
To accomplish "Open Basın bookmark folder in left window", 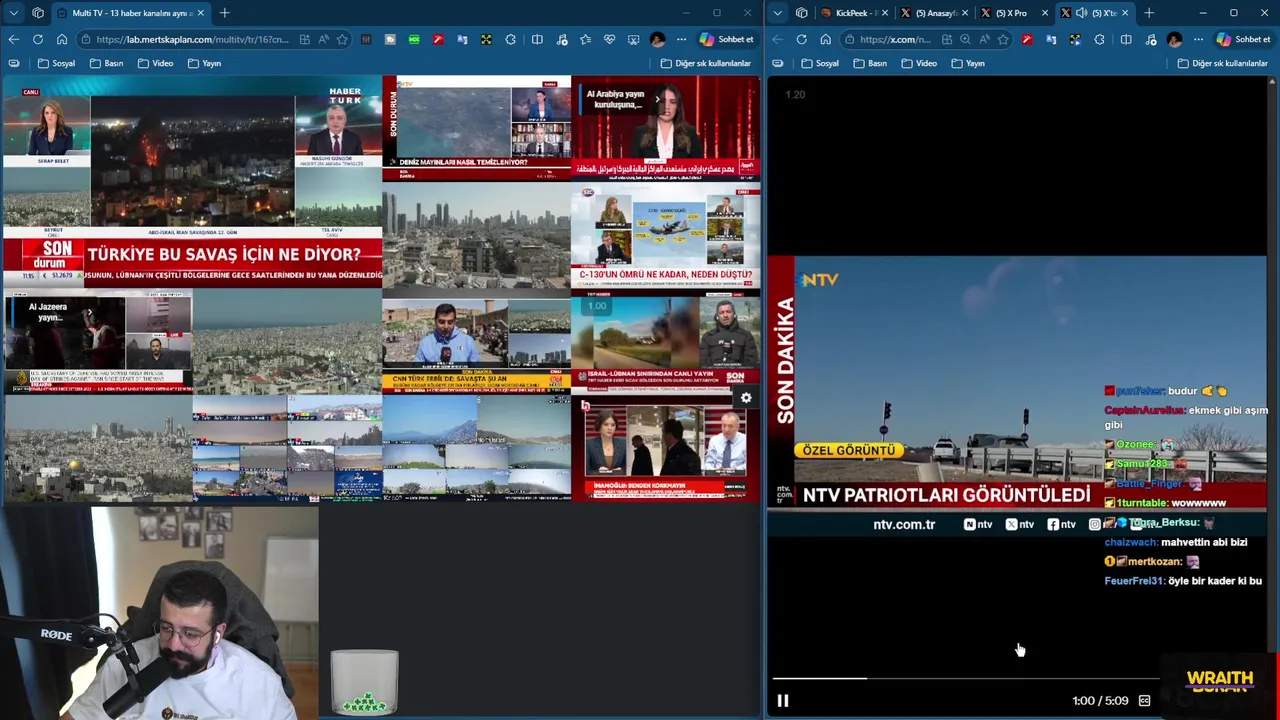I will pyautogui.click(x=106, y=63).
